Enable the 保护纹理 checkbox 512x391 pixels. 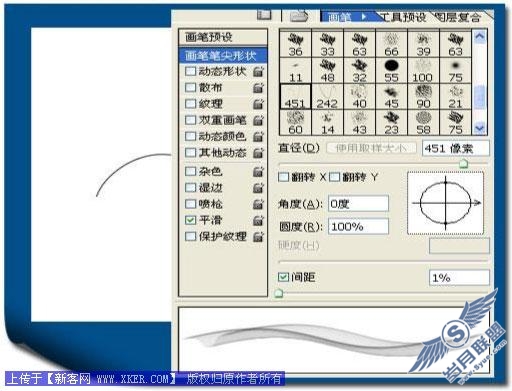tap(190, 236)
